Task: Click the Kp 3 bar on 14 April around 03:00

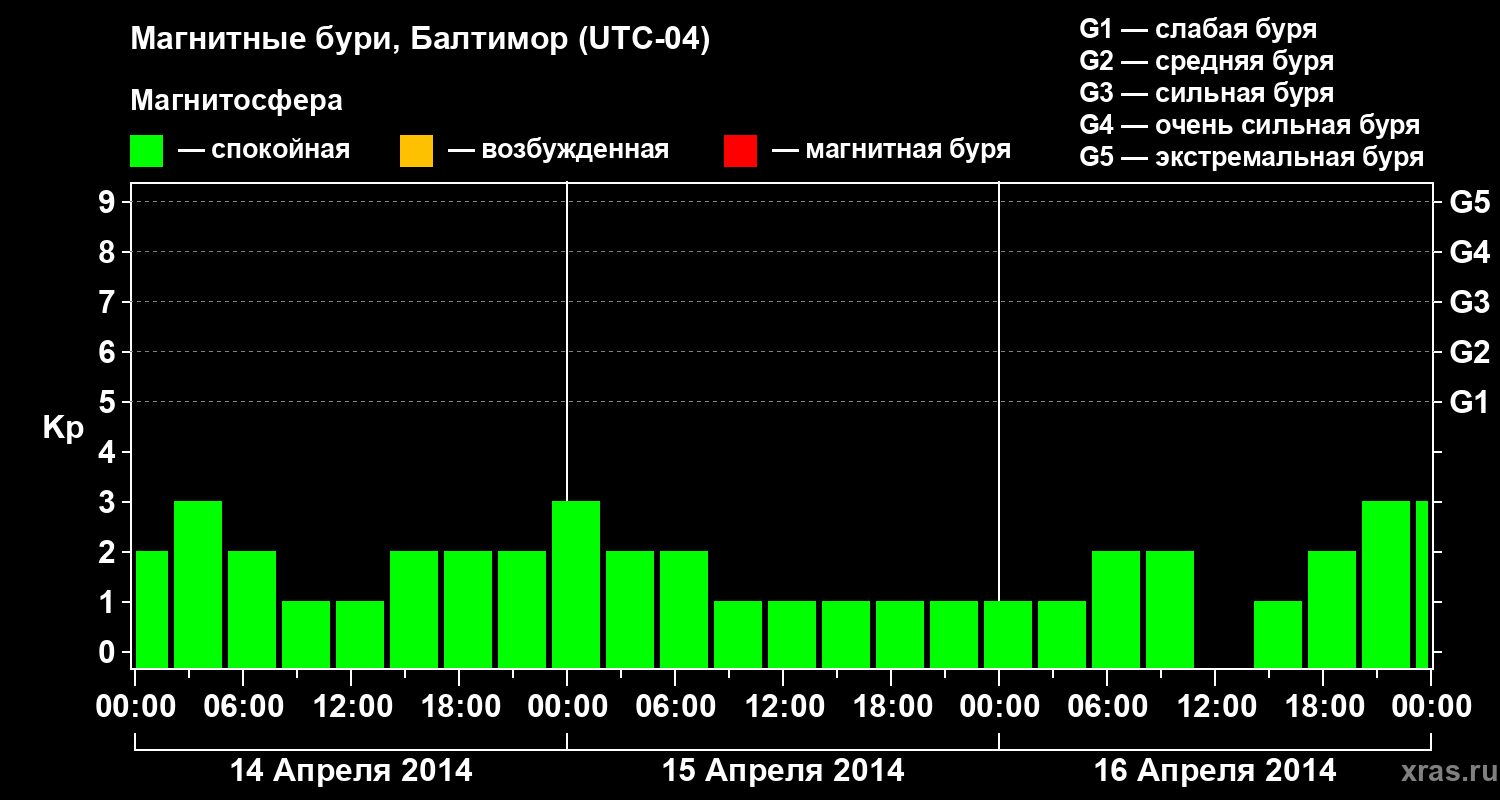Action: (x=198, y=584)
